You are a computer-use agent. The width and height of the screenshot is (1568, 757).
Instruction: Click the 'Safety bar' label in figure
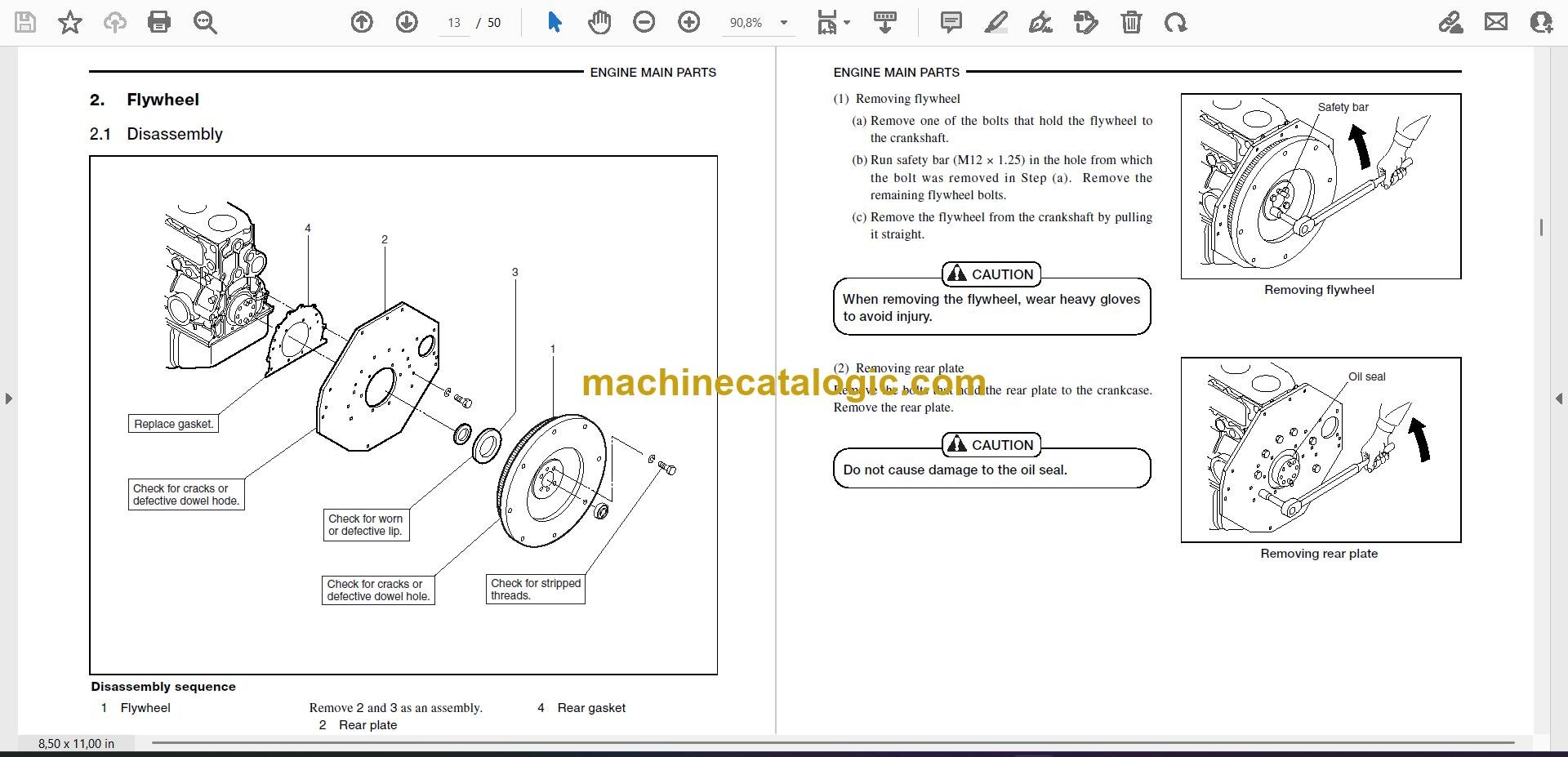(x=1343, y=107)
